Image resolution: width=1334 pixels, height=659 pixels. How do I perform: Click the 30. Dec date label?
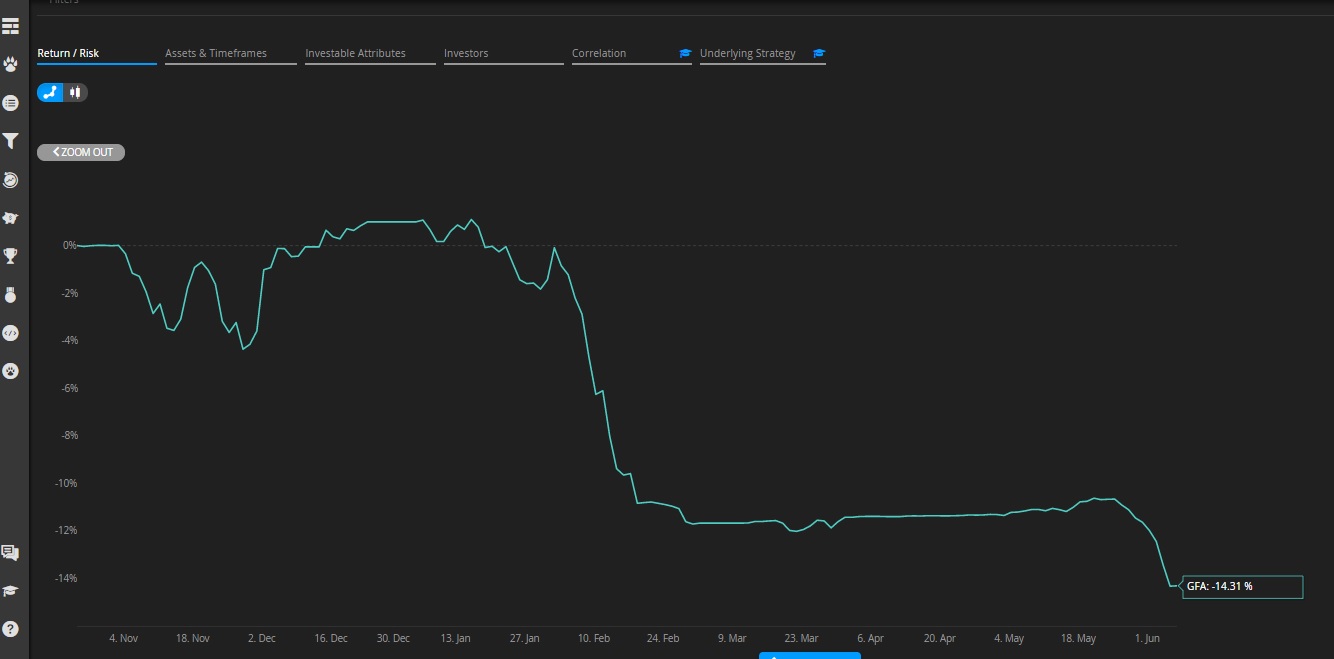coord(394,638)
